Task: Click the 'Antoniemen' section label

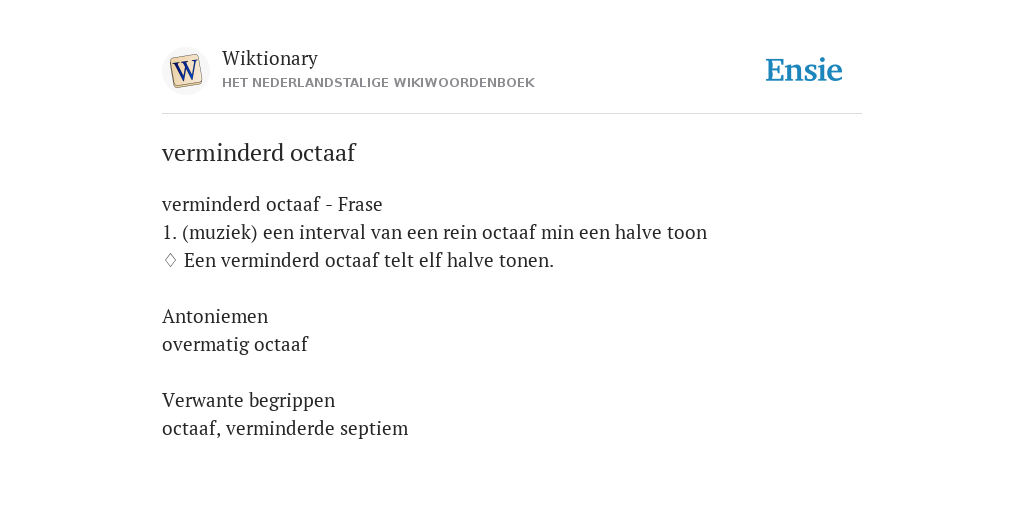Action: pos(215,316)
